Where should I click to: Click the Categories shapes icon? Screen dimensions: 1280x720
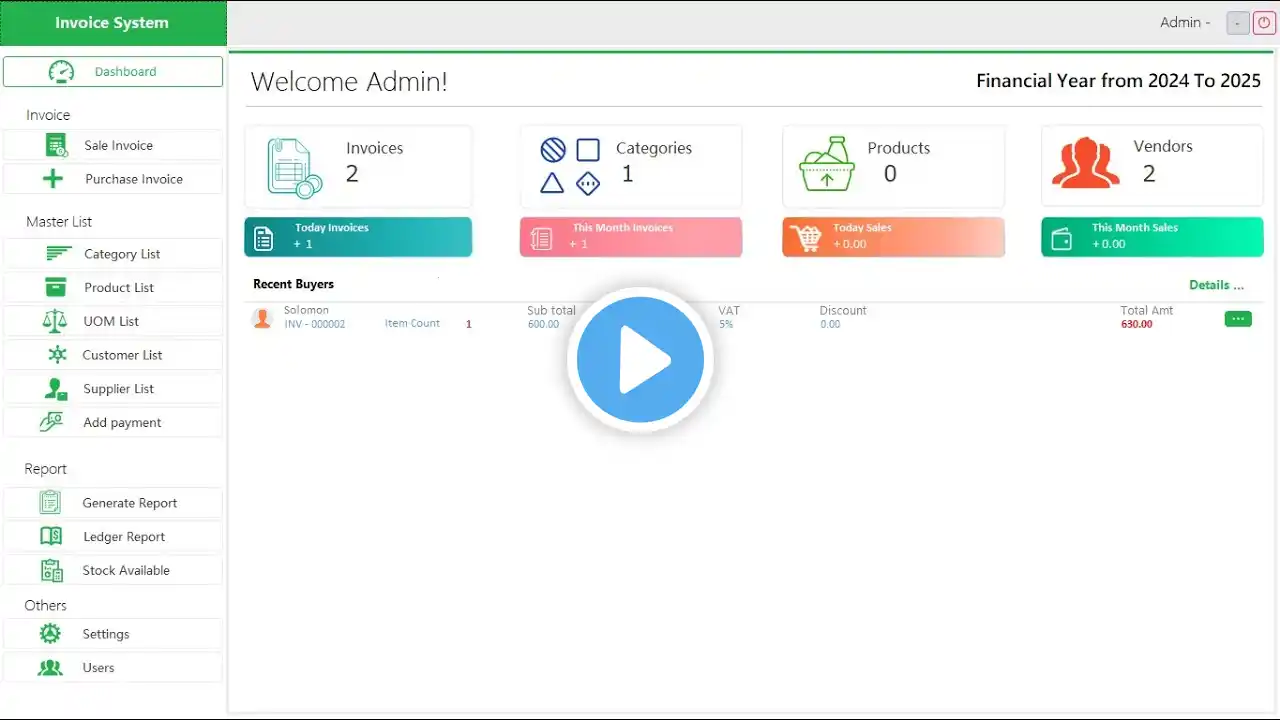click(570, 166)
